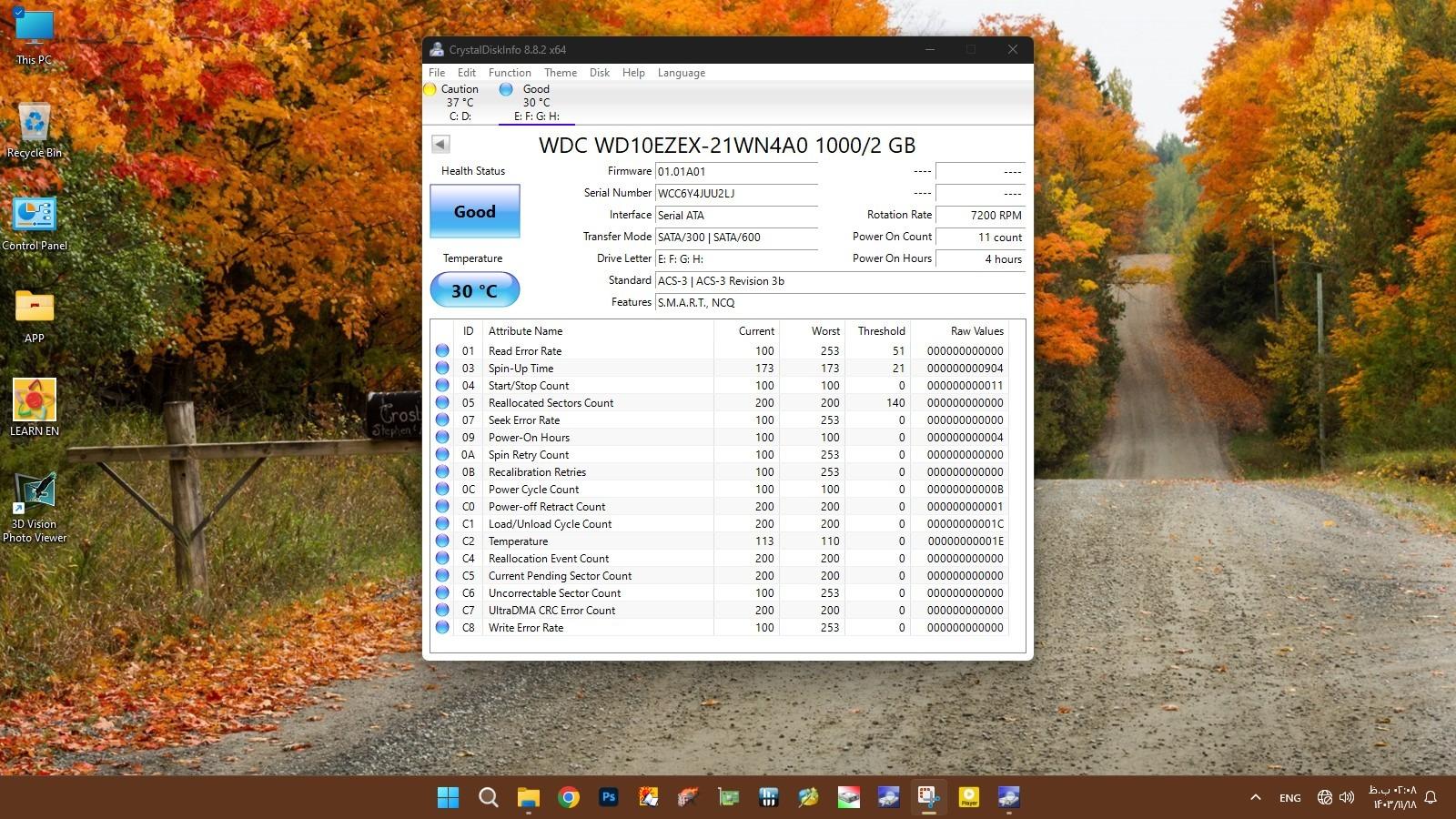Click the 30 °C temperature button
The height and width of the screenshot is (819, 1456).
point(474,290)
